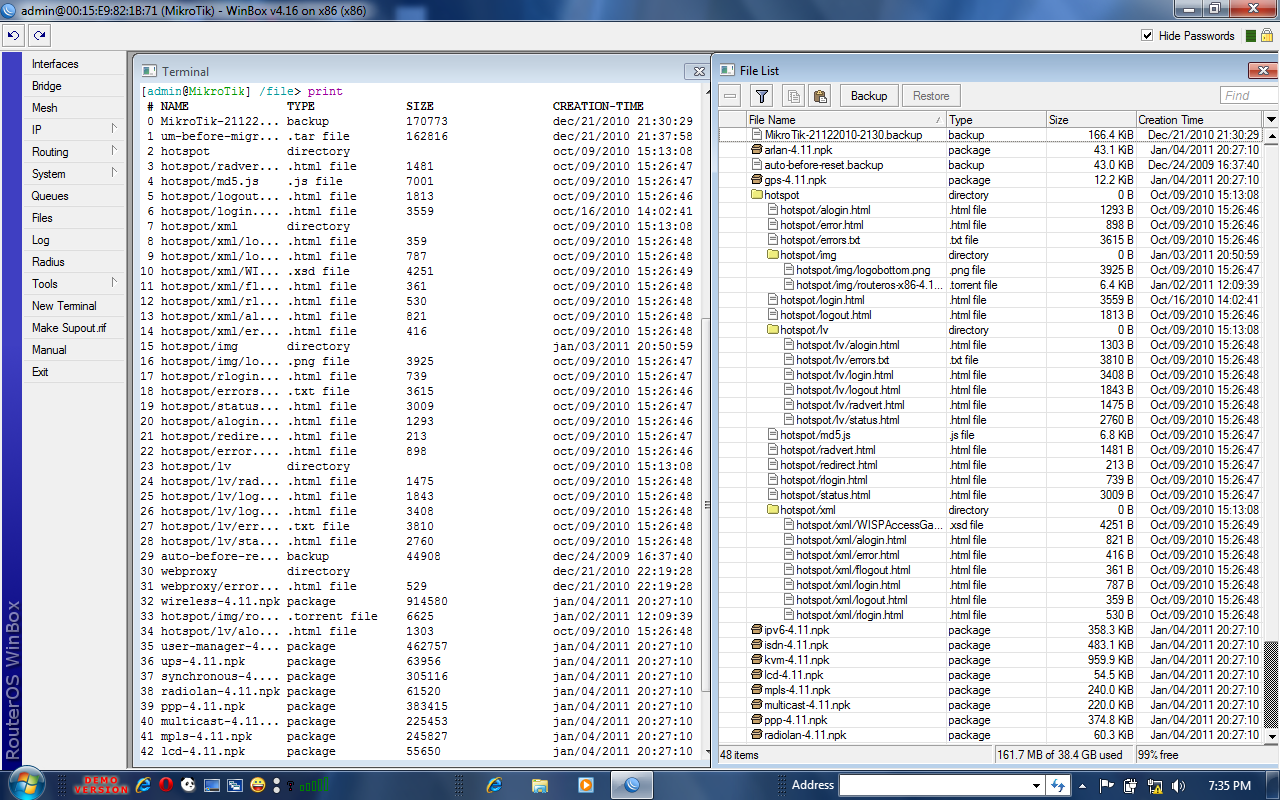Open Log in the sidebar menu

point(74,240)
